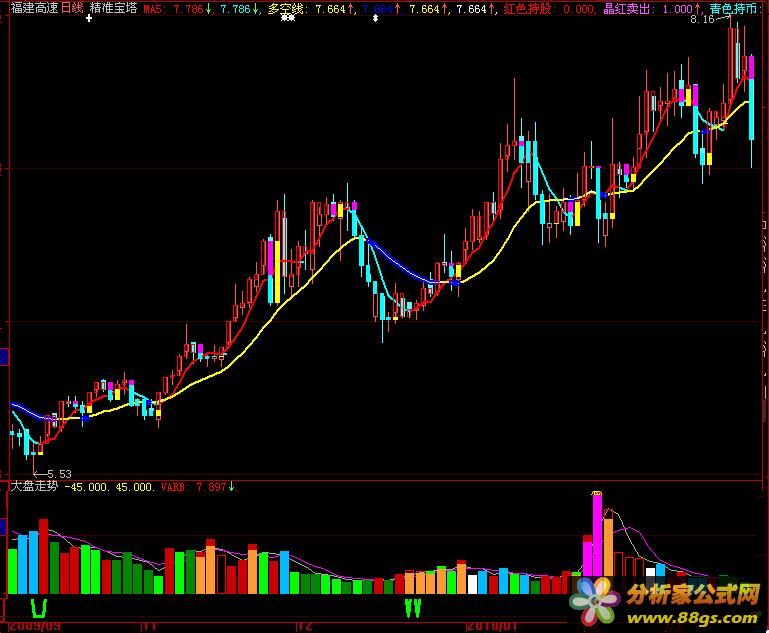Click the white star markers at chart top
The image size is (769, 633).
click(x=287, y=18)
